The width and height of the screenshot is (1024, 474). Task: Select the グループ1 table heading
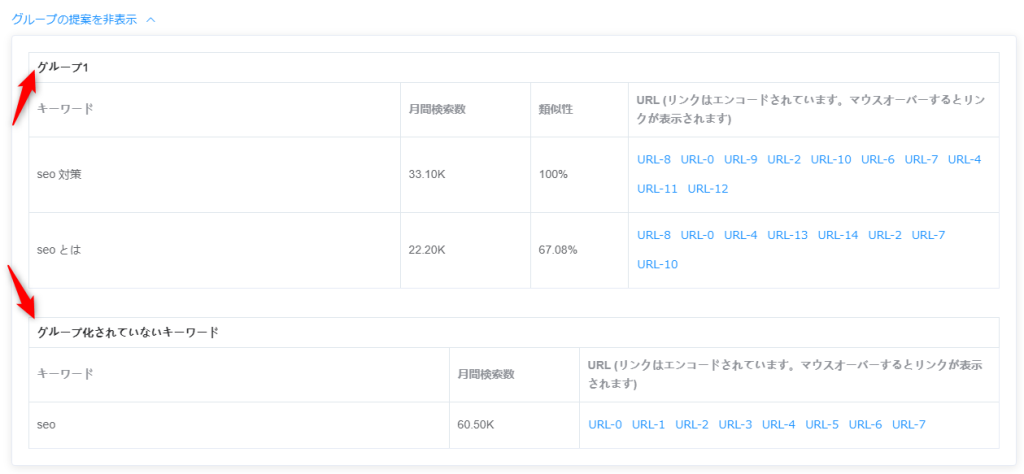[x=63, y=67]
